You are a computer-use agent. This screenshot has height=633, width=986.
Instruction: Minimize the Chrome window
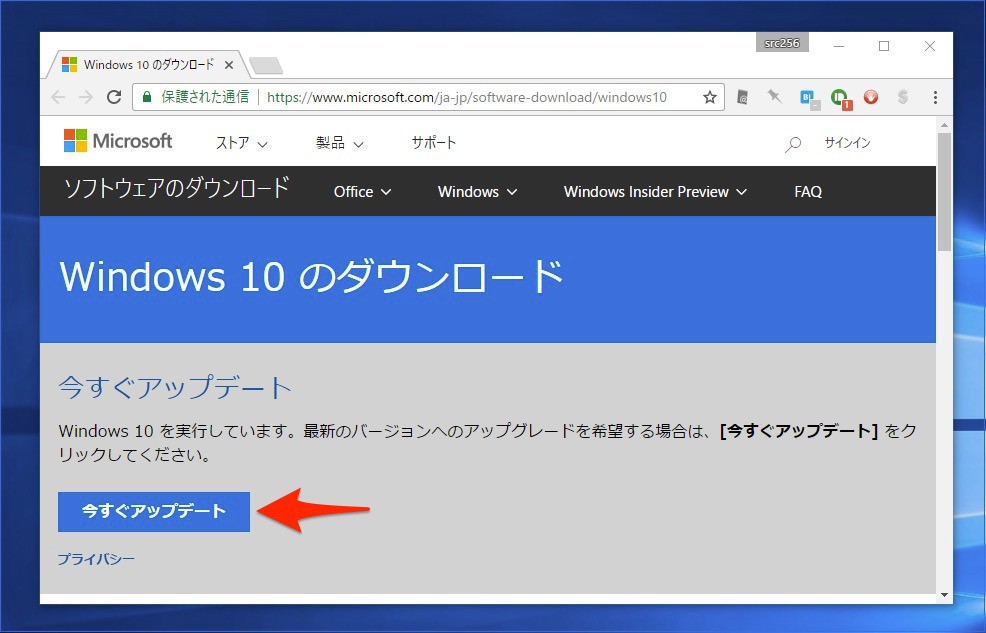[x=839, y=46]
